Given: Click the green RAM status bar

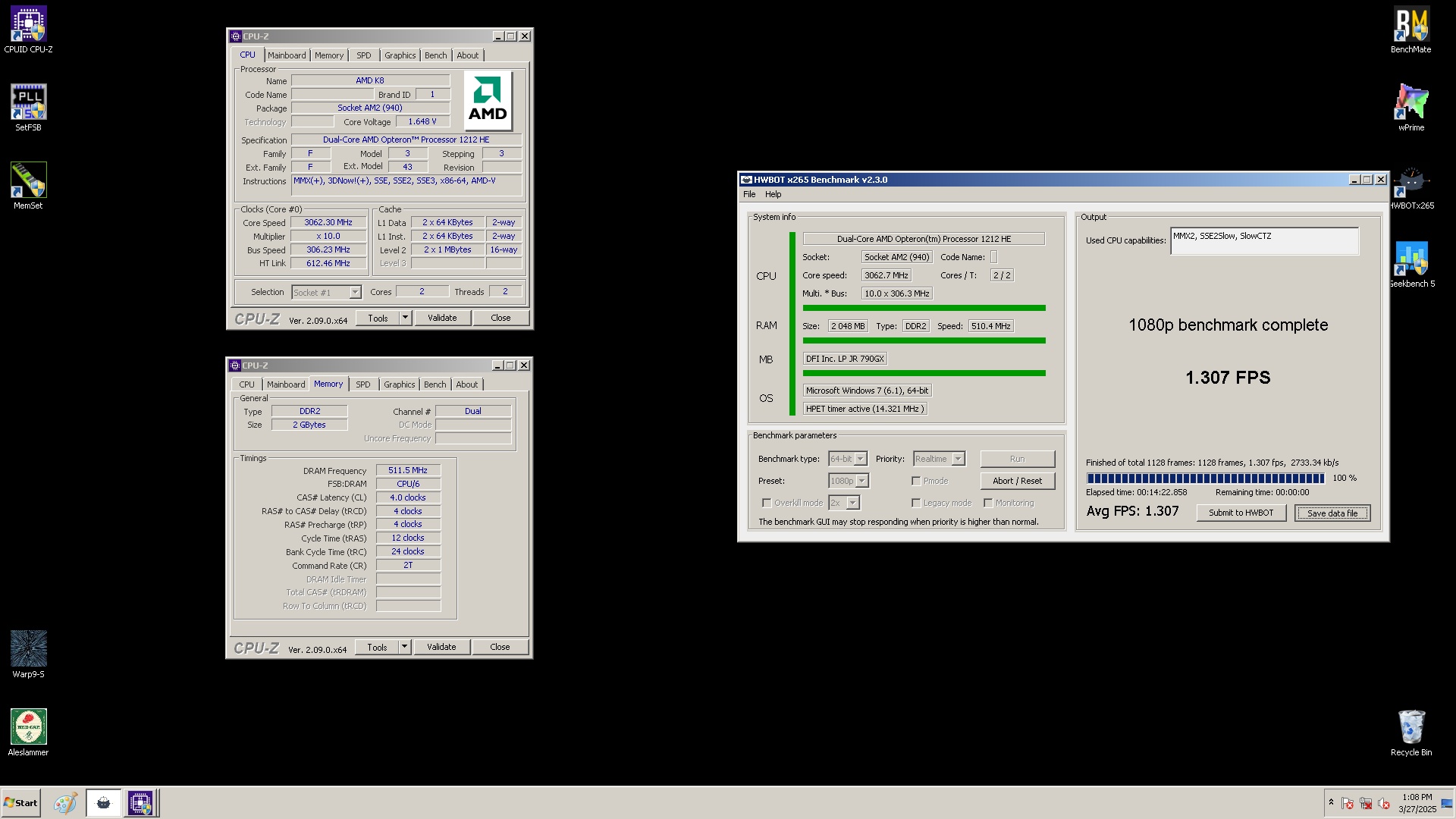Looking at the screenshot, I should coord(924,340).
